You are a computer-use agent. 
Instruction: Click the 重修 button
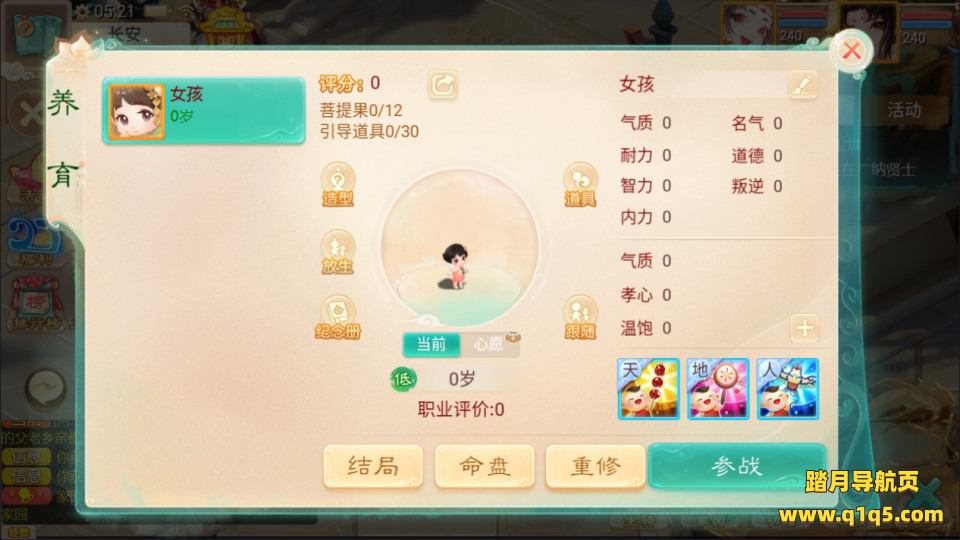[x=595, y=467]
